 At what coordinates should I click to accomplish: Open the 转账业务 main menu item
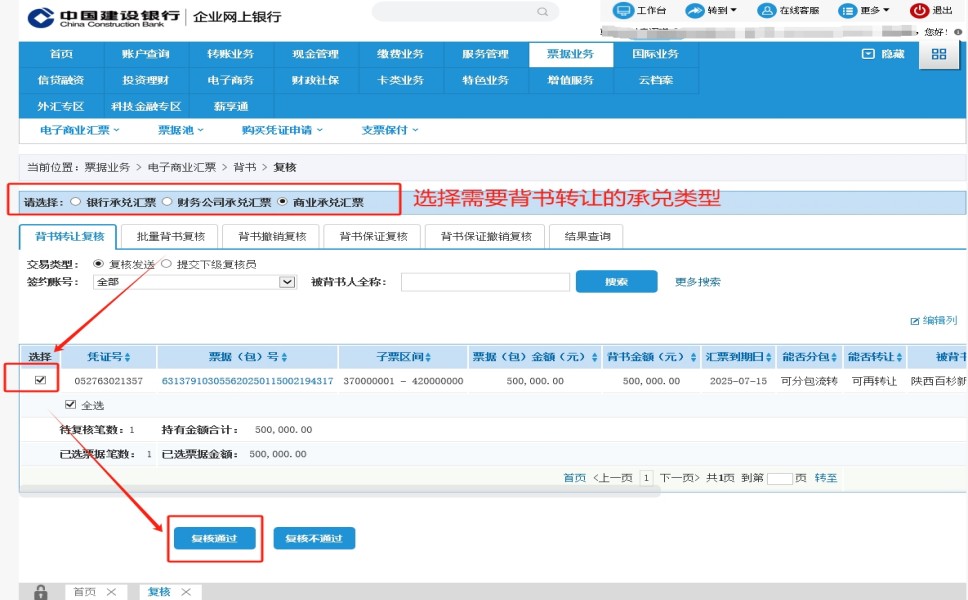(230, 54)
